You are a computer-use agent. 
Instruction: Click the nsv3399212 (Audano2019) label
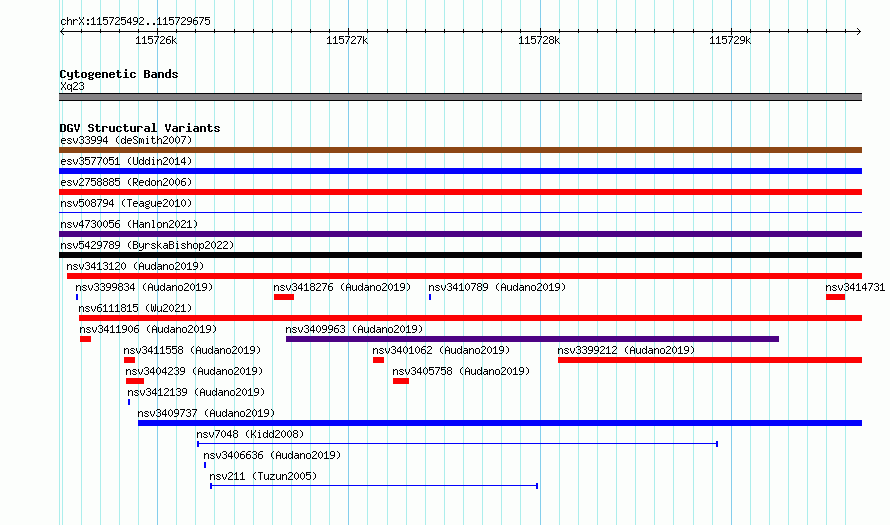[x=626, y=350]
